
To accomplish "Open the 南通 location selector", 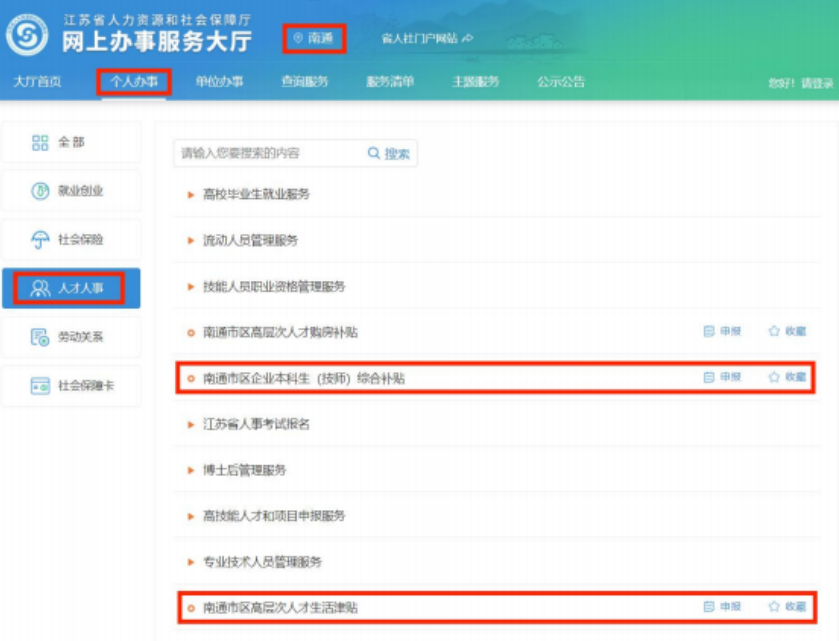I will [314, 38].
